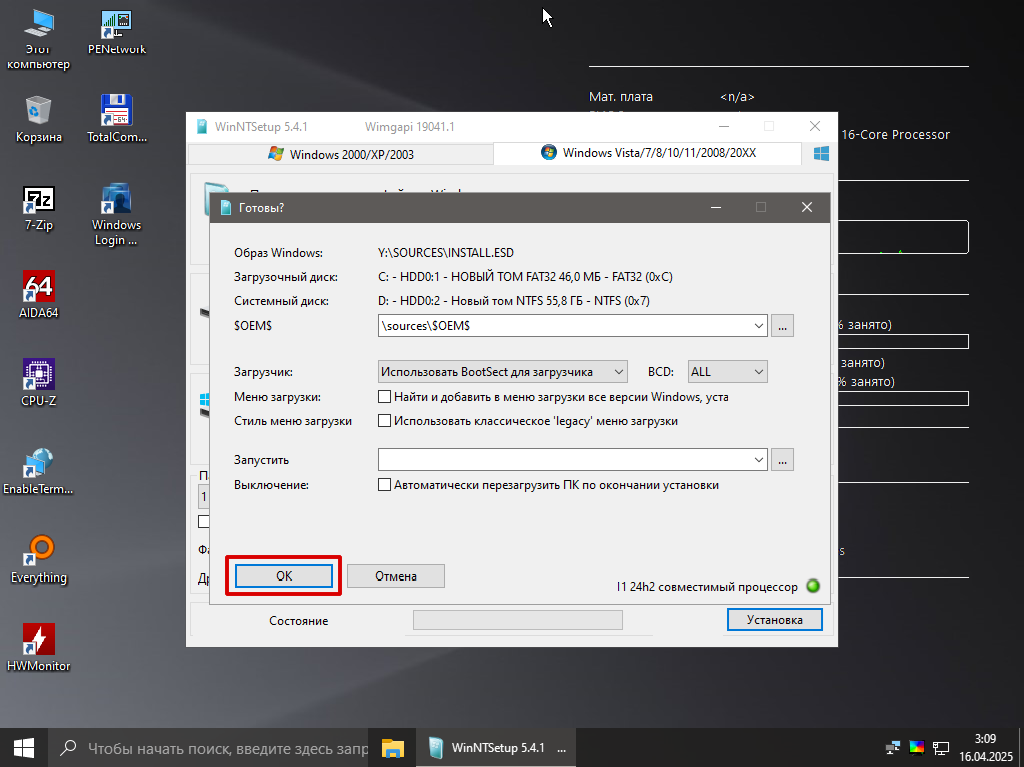1024x767 pixels.
Task: Enable automatic PC reboot after installation
Action: pyautogui.click(x=384, y=485)
